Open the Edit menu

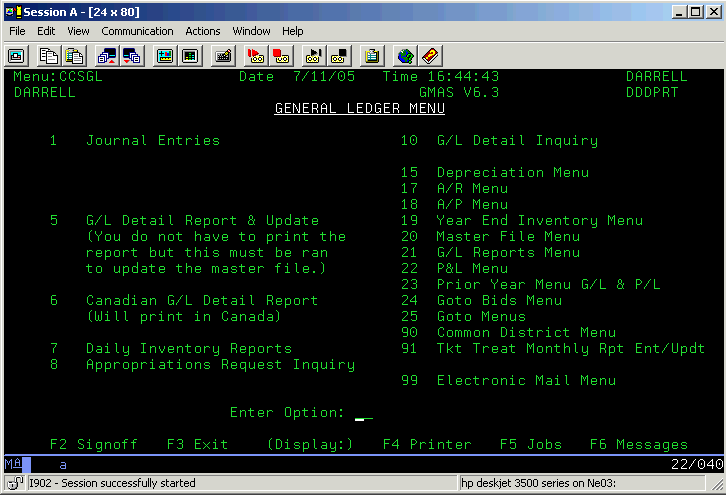(x=46, y=31)
